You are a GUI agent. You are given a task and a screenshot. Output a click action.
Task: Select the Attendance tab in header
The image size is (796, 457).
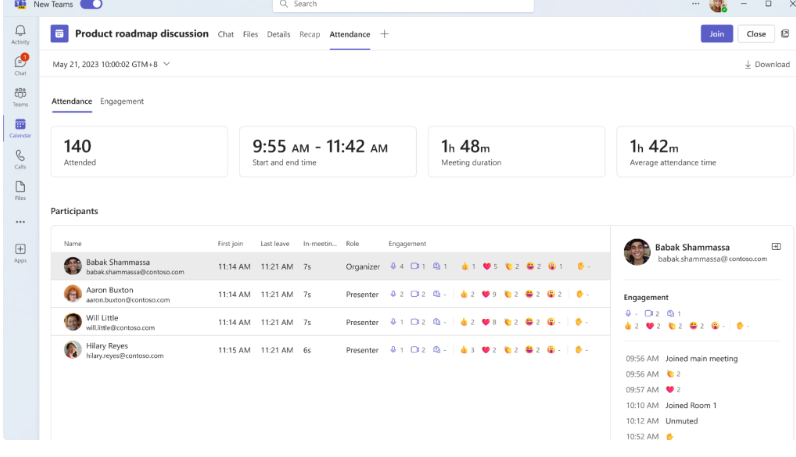[350, 34]
